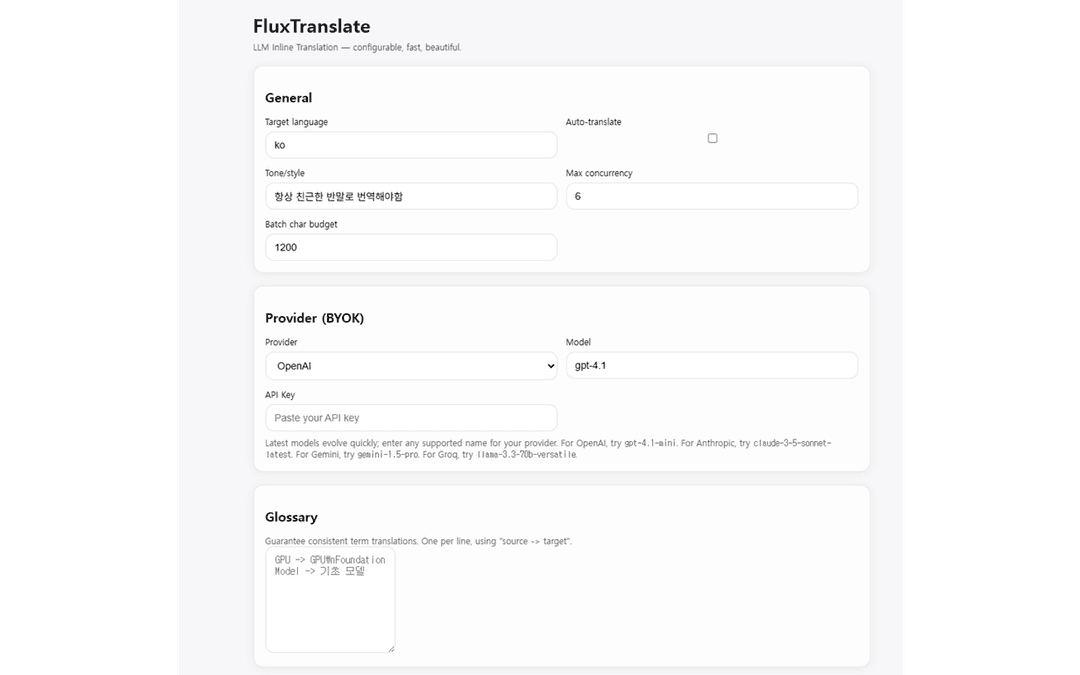Click the 'Auto-translate' label text
1080x675 pixels.
[x=593, y=122]
